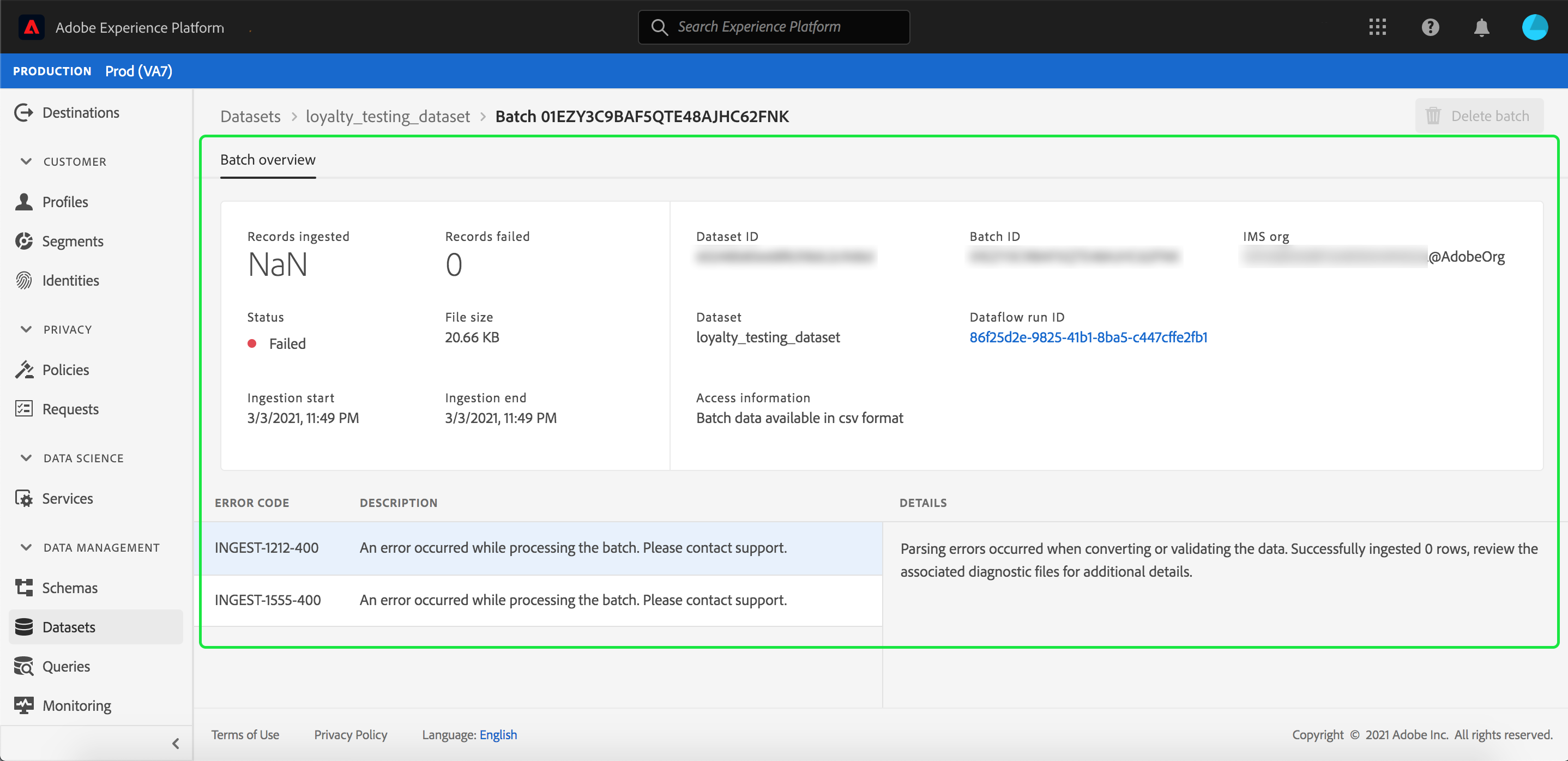
Task: Collapse the Data Management section
Action: 26,547
